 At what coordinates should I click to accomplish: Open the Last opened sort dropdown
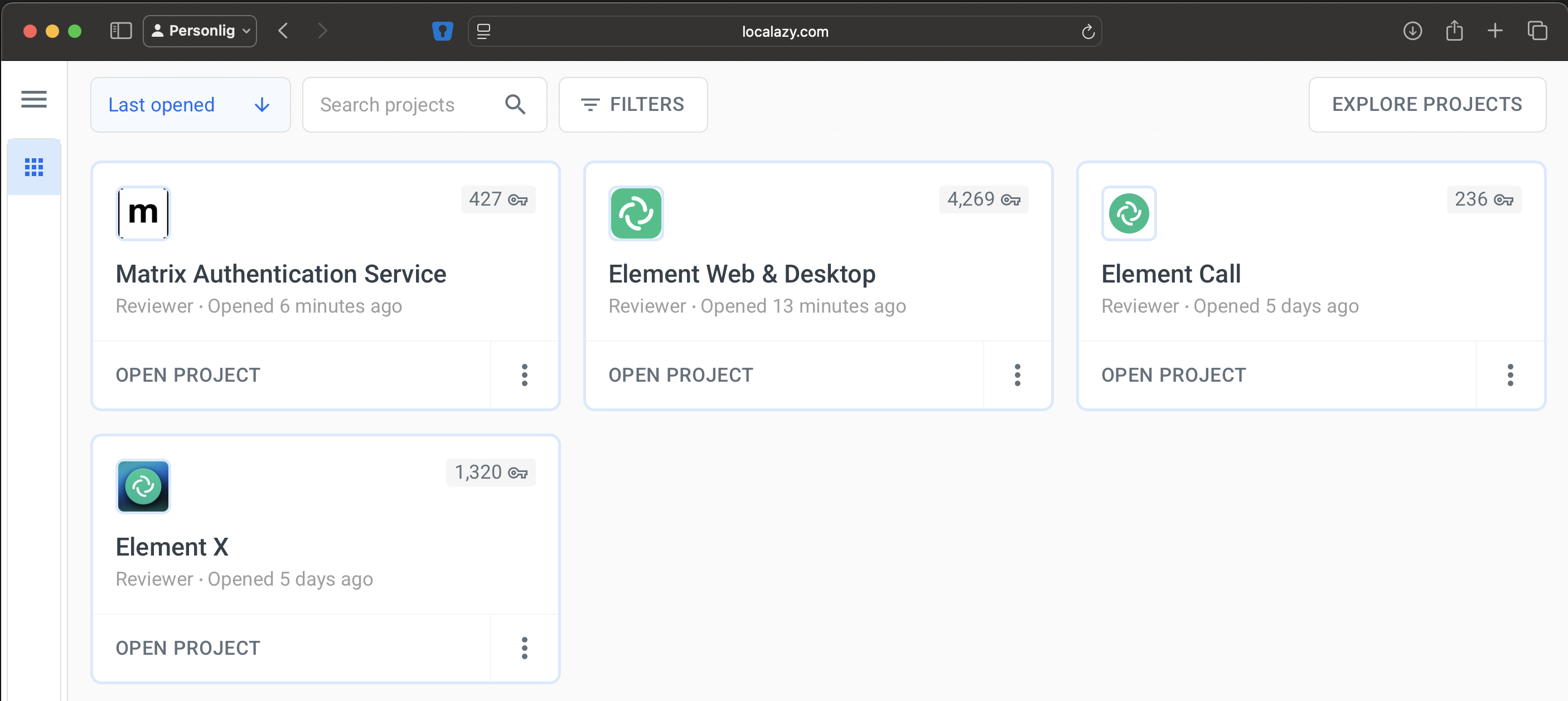pos(191,105)
